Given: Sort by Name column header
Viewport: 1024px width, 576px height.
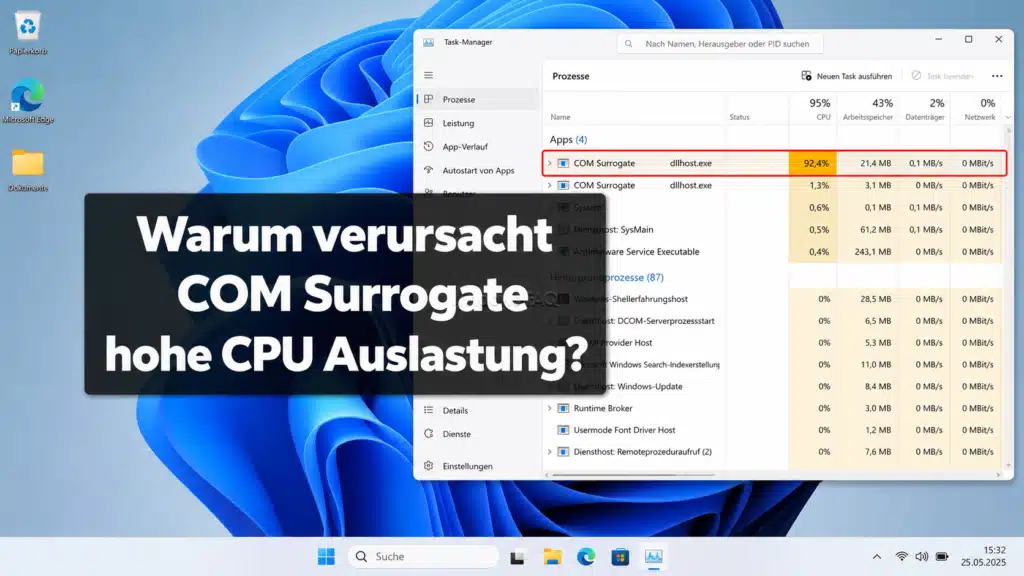Looking at the screenshot, I should pos(560,117).
